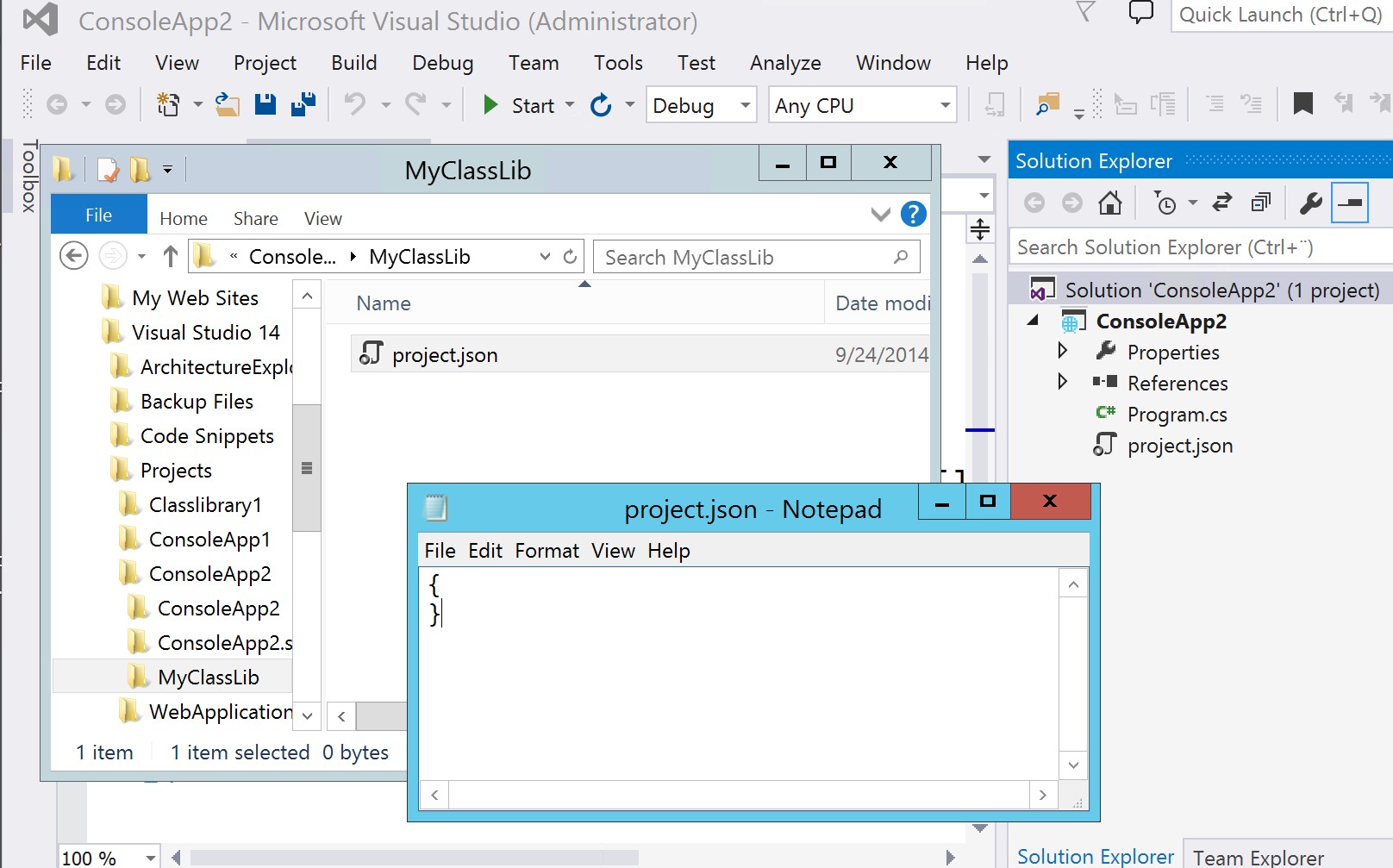Click the Redo arrow in toolbar
The height and width of the screenshot is (868, 1393).
coord(415,104)
